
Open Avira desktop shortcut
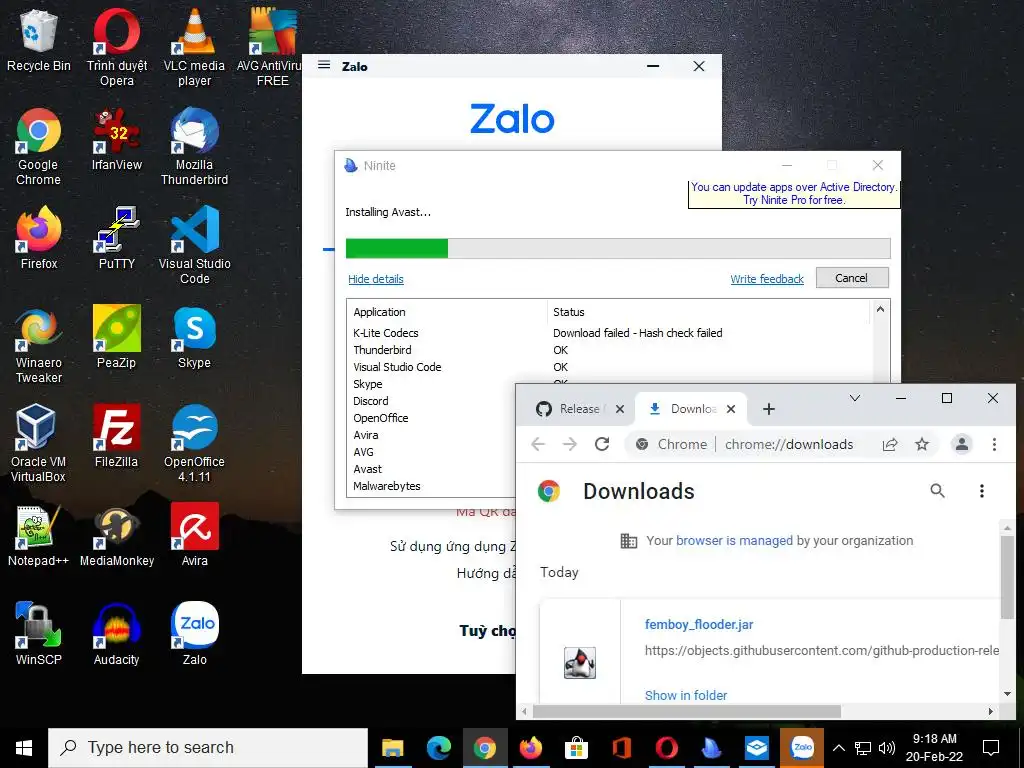coord(195,535)
